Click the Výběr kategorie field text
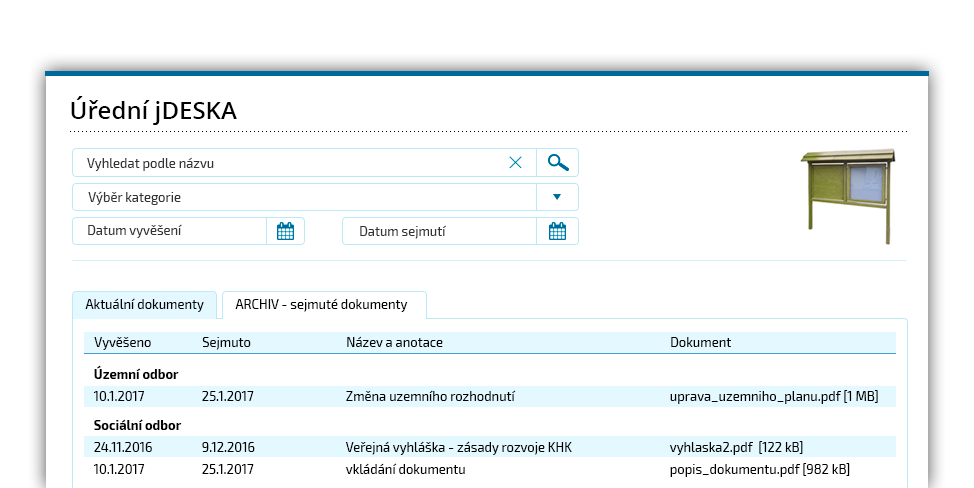The height and width of the screenshot is (488, 974). point(134,197)
